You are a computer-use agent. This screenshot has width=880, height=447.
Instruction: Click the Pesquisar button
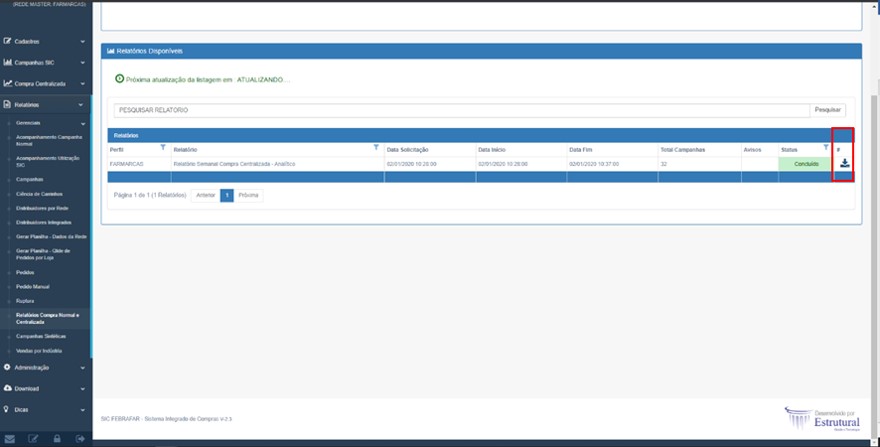coord(828,109)
